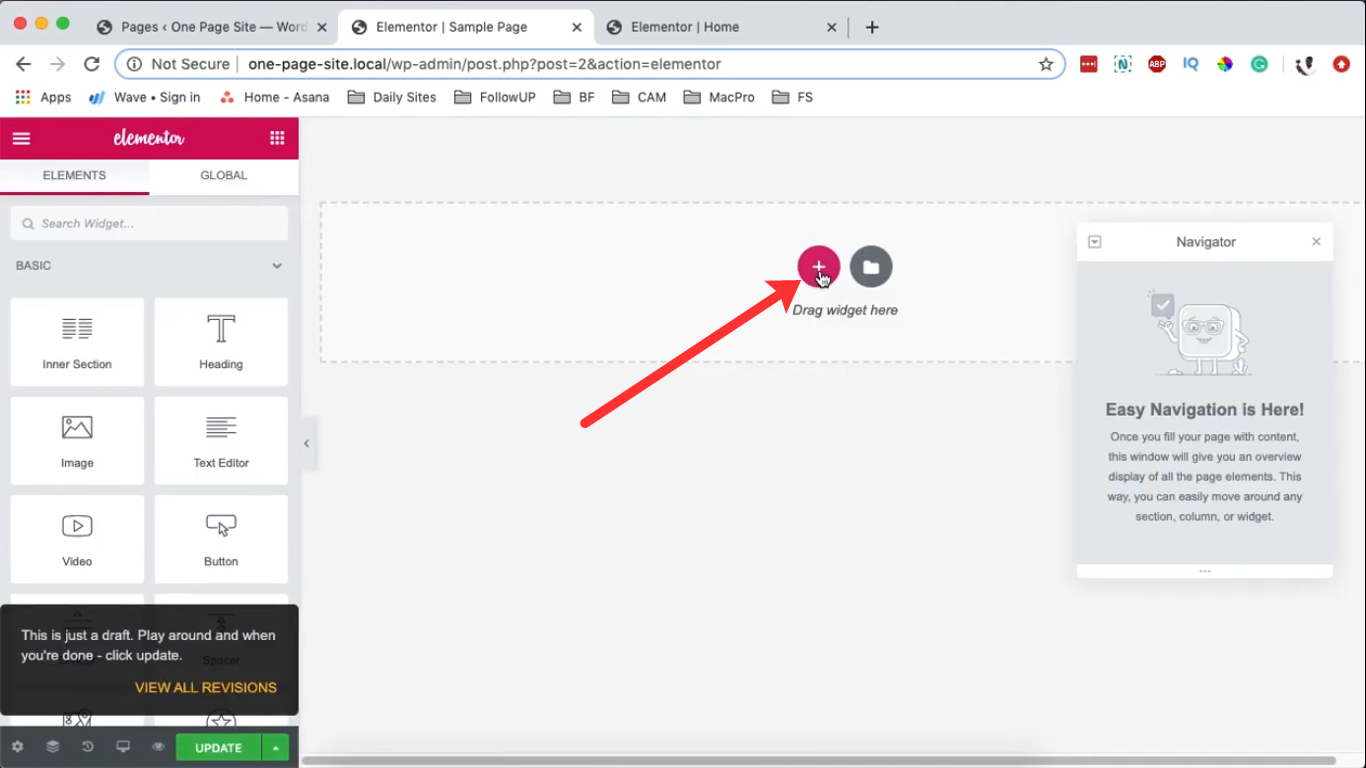Open the BF bookmark folder

coord(574,97)
